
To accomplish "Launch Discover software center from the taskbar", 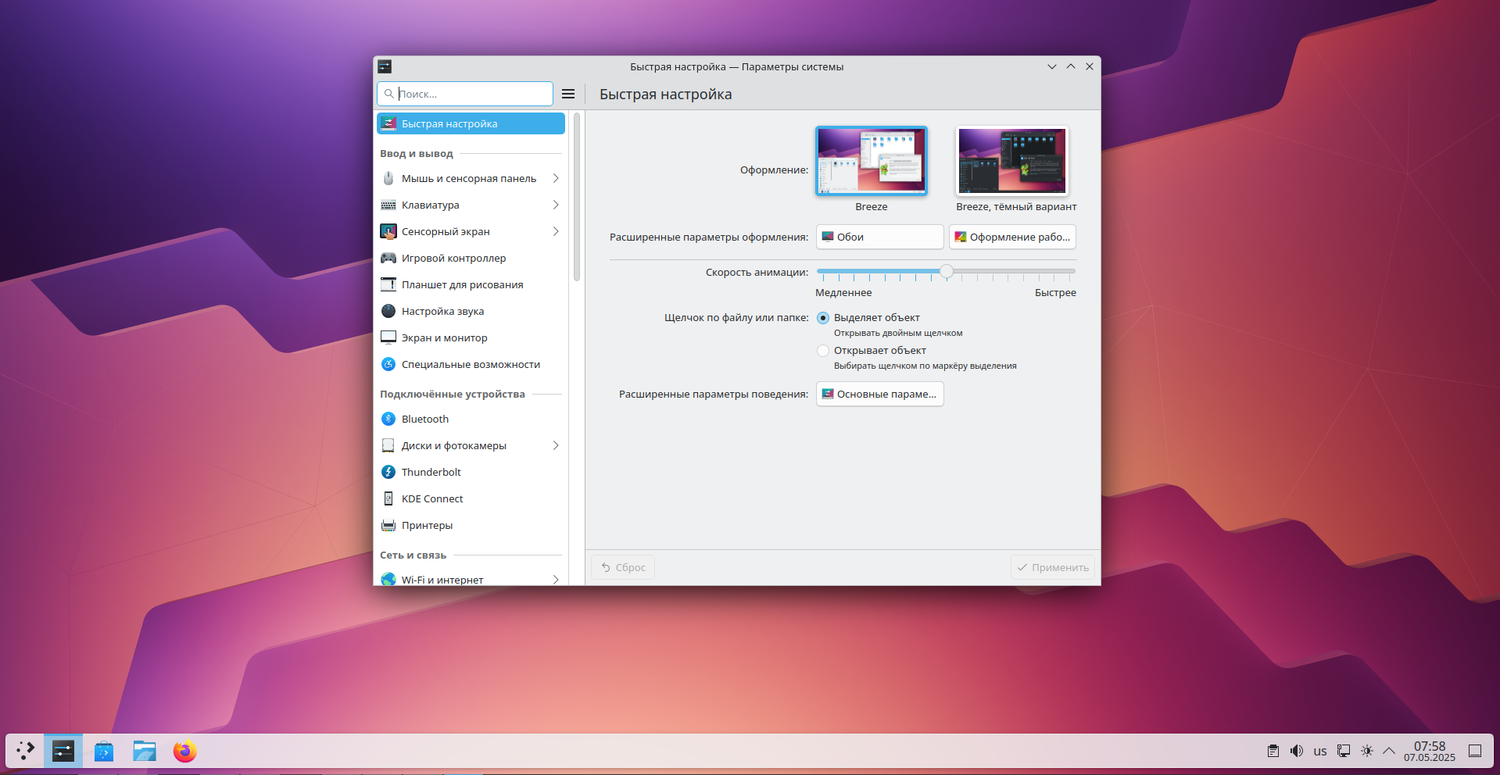I will (104, 751).
